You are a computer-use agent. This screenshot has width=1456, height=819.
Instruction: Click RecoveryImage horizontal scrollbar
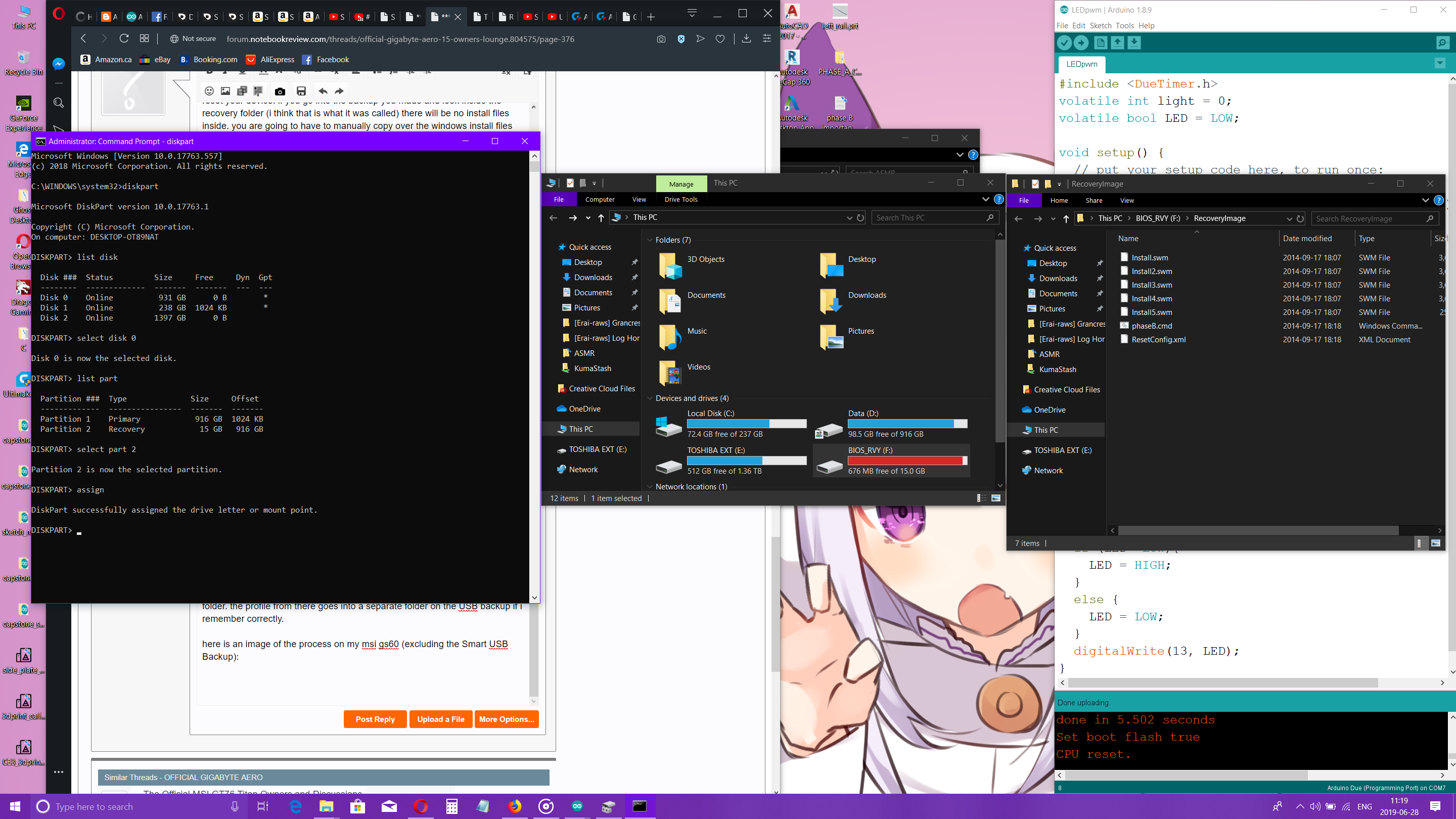(x=1258, y=530)
